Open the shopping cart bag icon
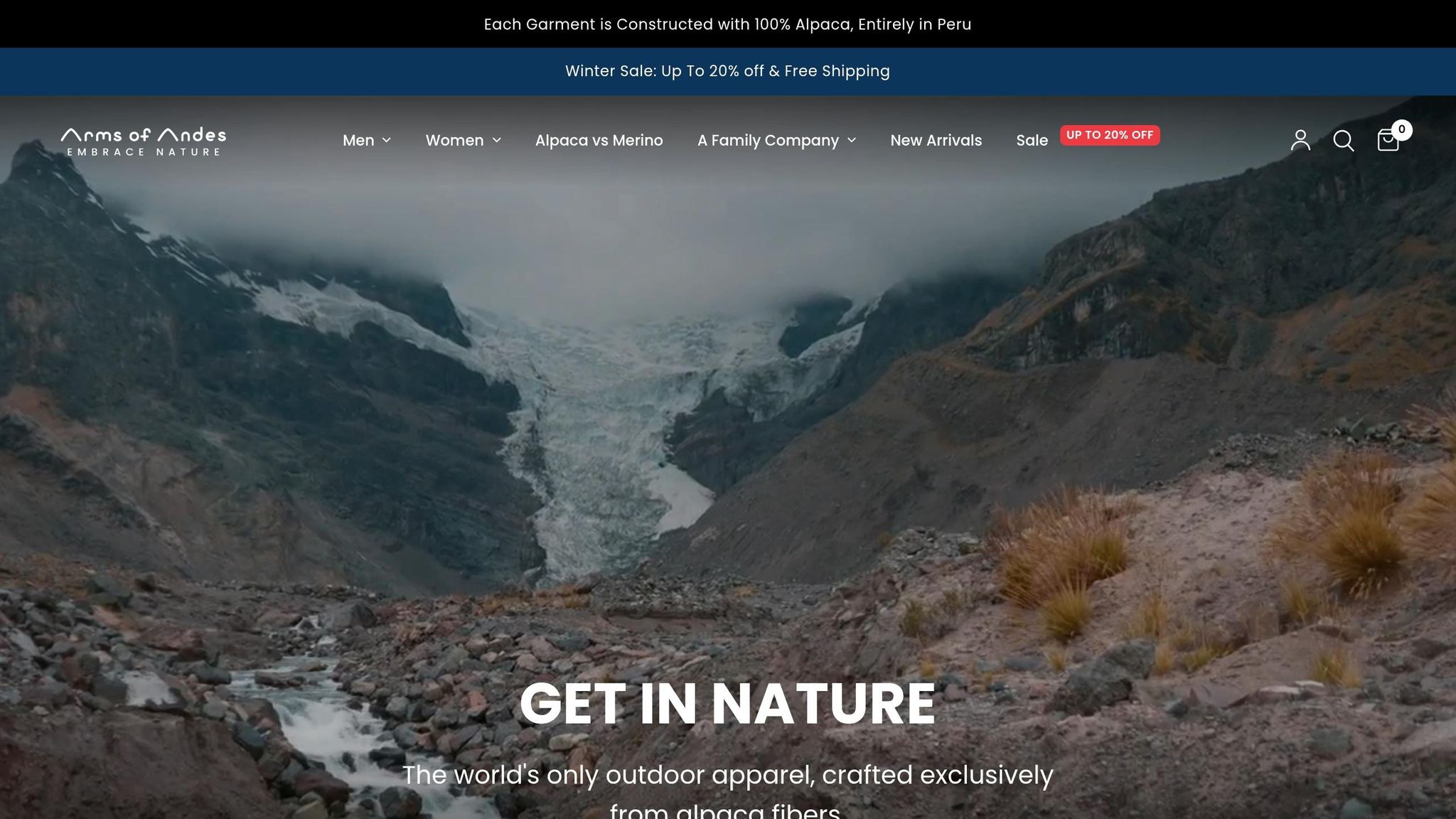 [x=1388, y=141]
